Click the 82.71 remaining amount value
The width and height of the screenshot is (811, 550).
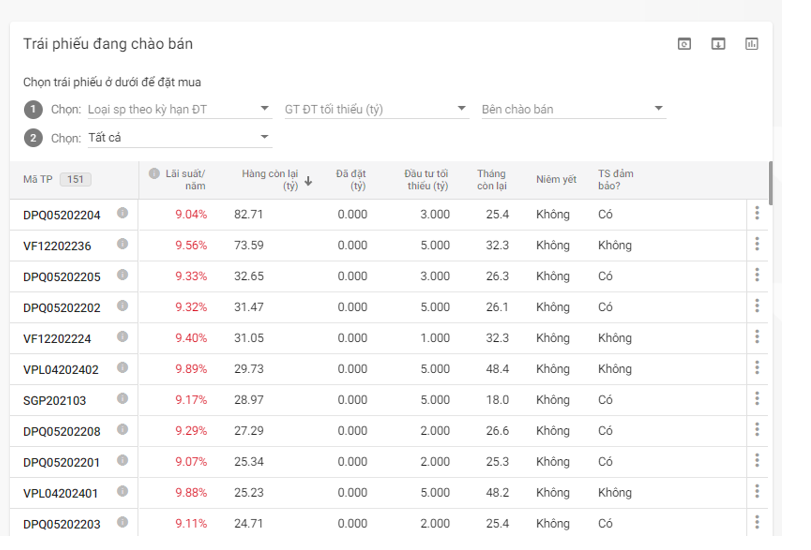coord(248,214)
